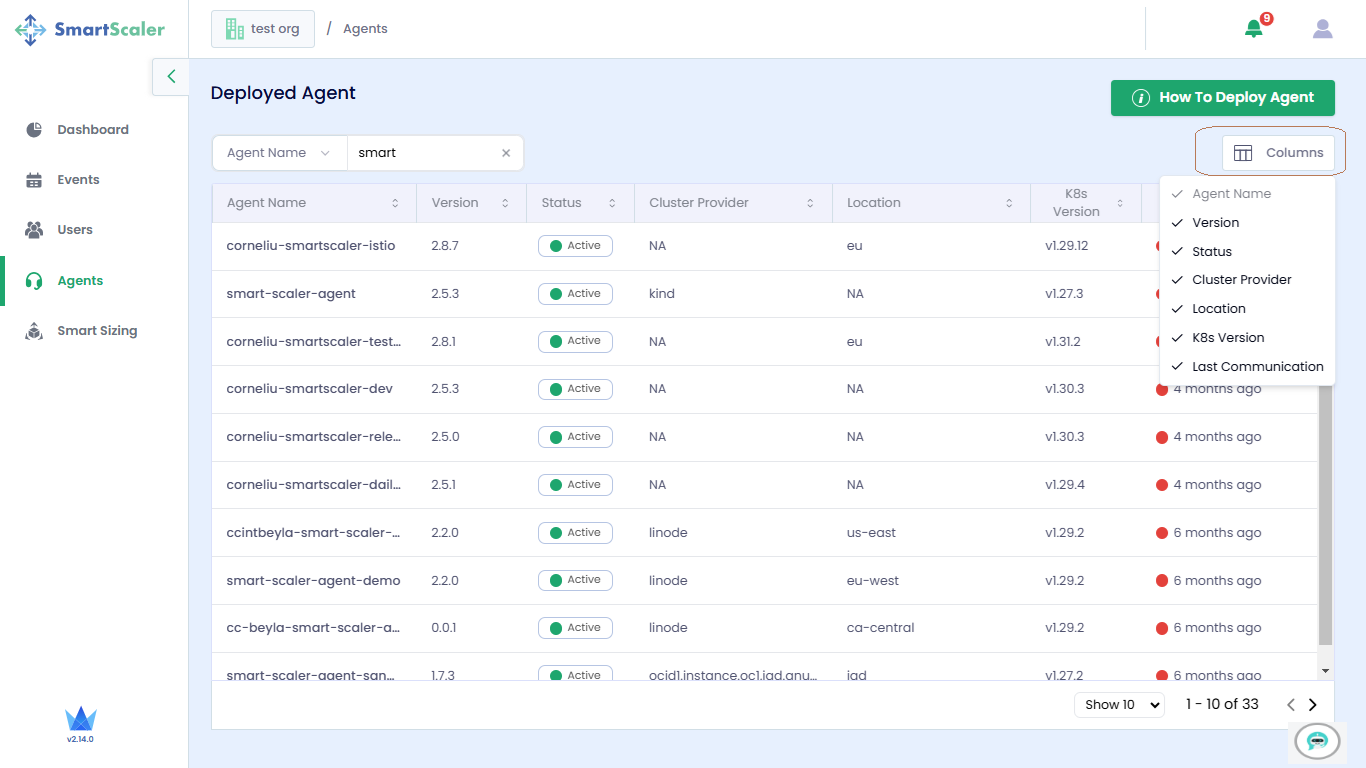Click the ca-central location cell
Image resolution: width=1366 pixels, height=768 pixels.
pos(880,628)
